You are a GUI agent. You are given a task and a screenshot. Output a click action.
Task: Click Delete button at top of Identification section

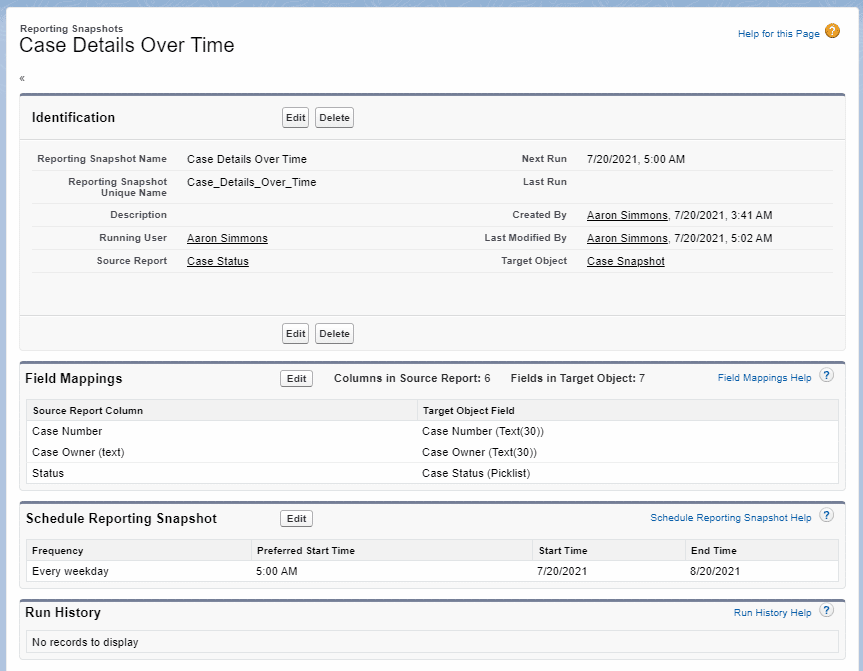pyautogui.click(x=335, y=118)
